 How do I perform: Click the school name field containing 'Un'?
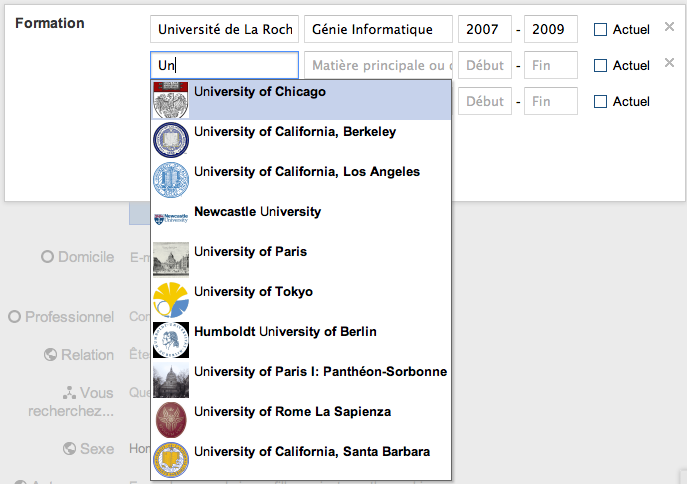click(224, 66)
